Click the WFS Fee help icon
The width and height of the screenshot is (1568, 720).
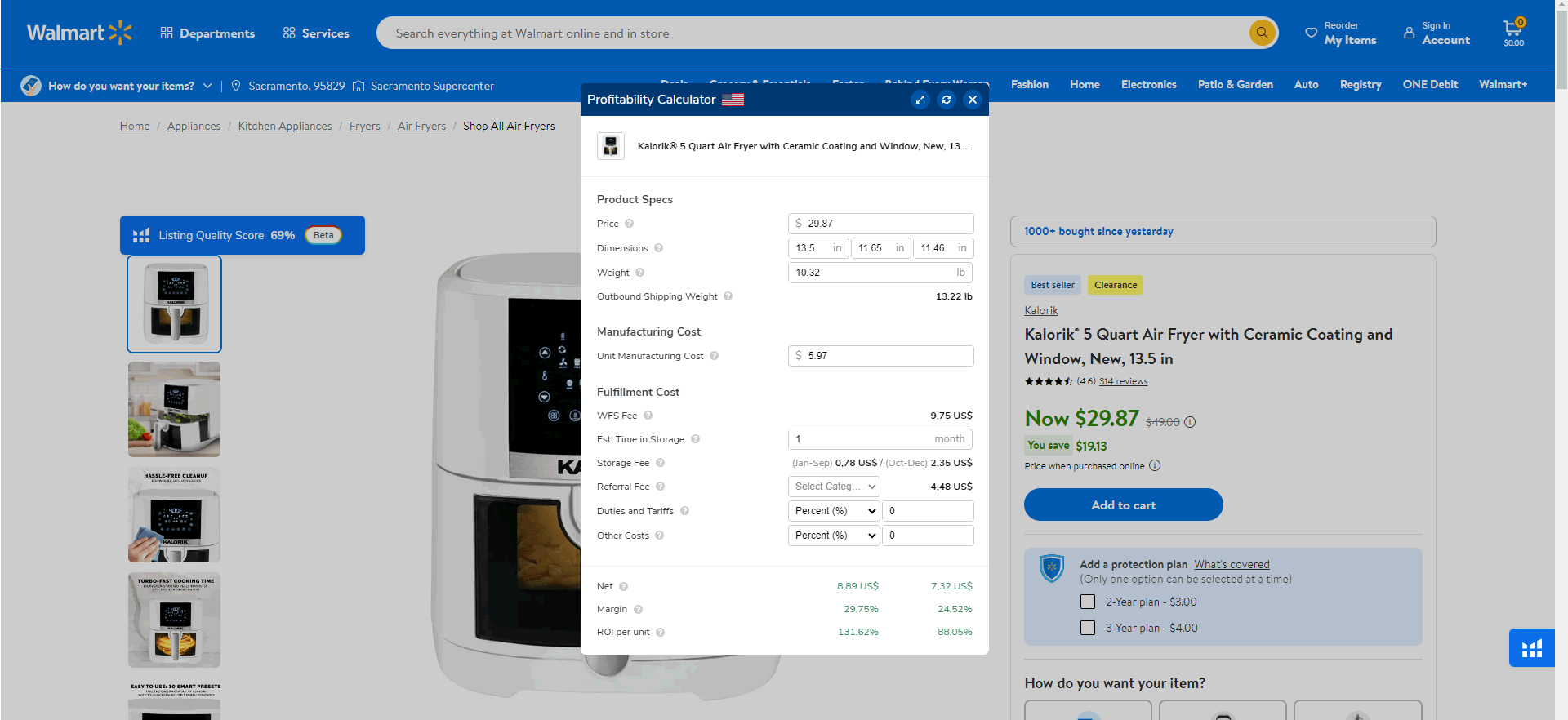pyautogui.click(x=648, y=416)
